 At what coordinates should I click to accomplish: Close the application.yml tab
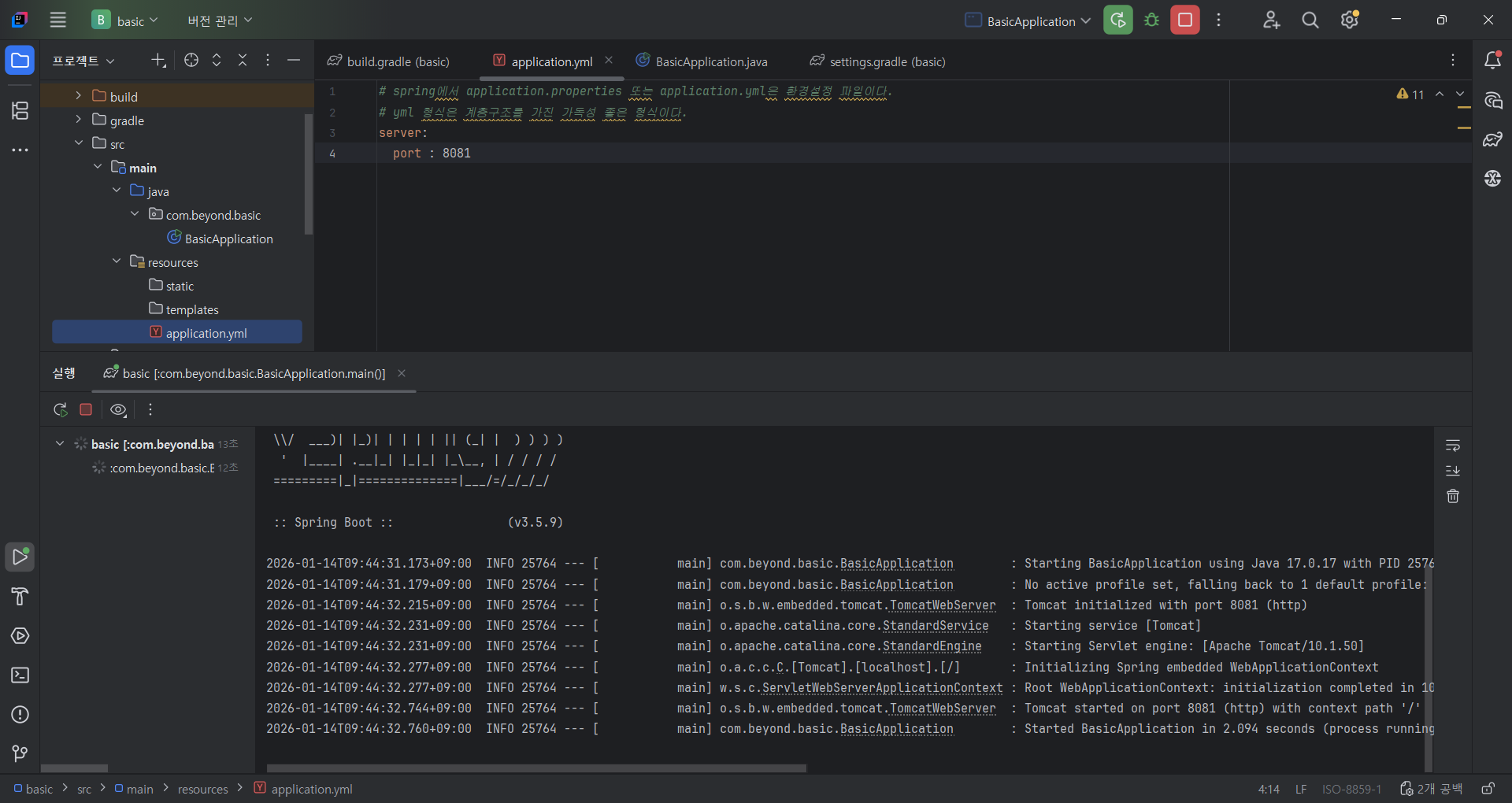(x=609, y=61)
